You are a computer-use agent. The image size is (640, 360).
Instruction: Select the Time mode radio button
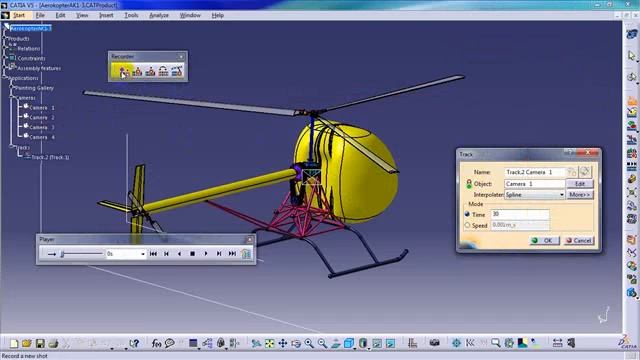click(467, 214)
